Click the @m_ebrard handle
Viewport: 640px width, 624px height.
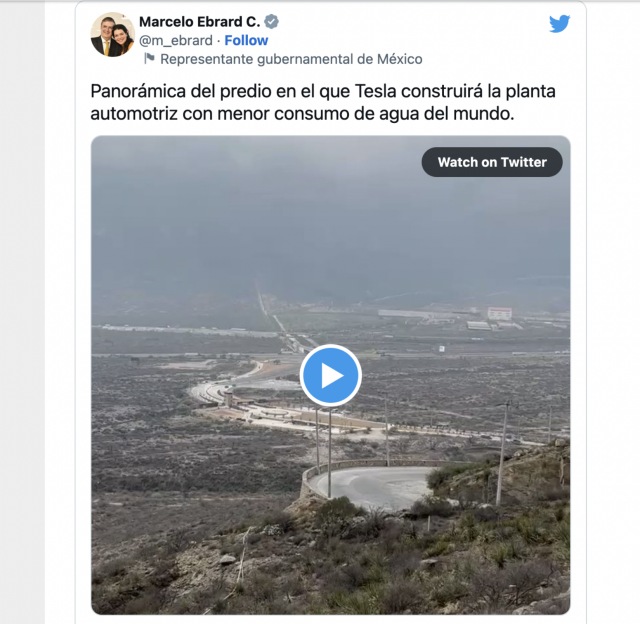tap(176, 40)
